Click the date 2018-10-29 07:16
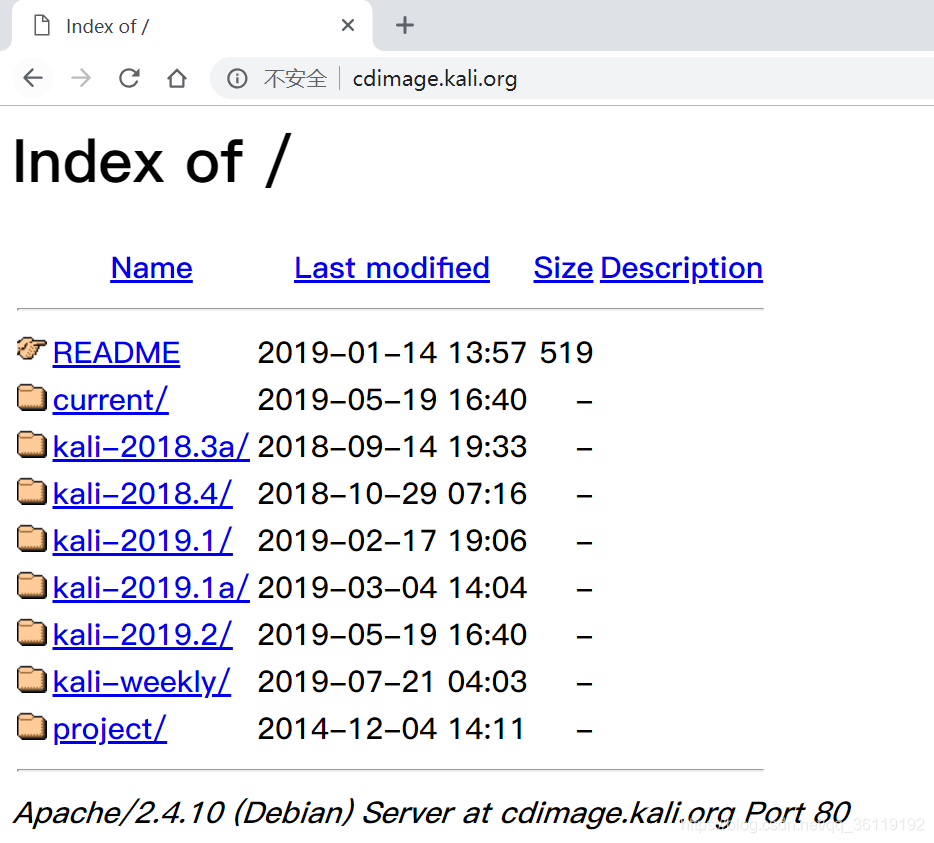The image size is (934, 843). pos(392,494)
